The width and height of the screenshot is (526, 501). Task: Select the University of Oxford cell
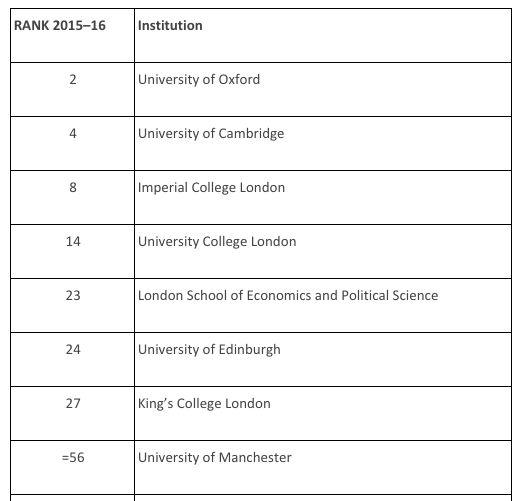tap(323, 90)
